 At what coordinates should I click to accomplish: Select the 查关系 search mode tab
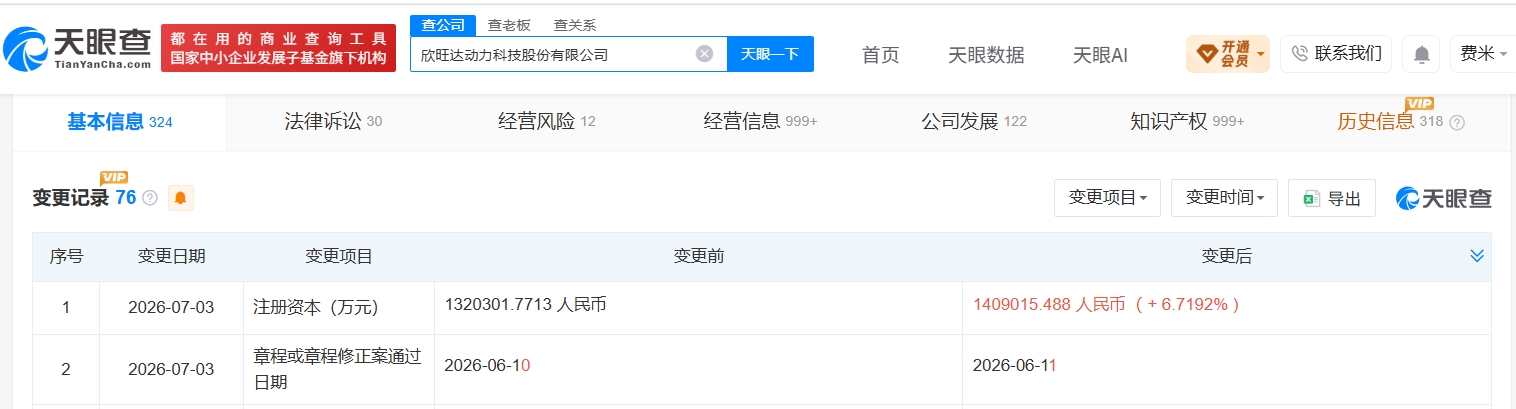coord(575,25)
